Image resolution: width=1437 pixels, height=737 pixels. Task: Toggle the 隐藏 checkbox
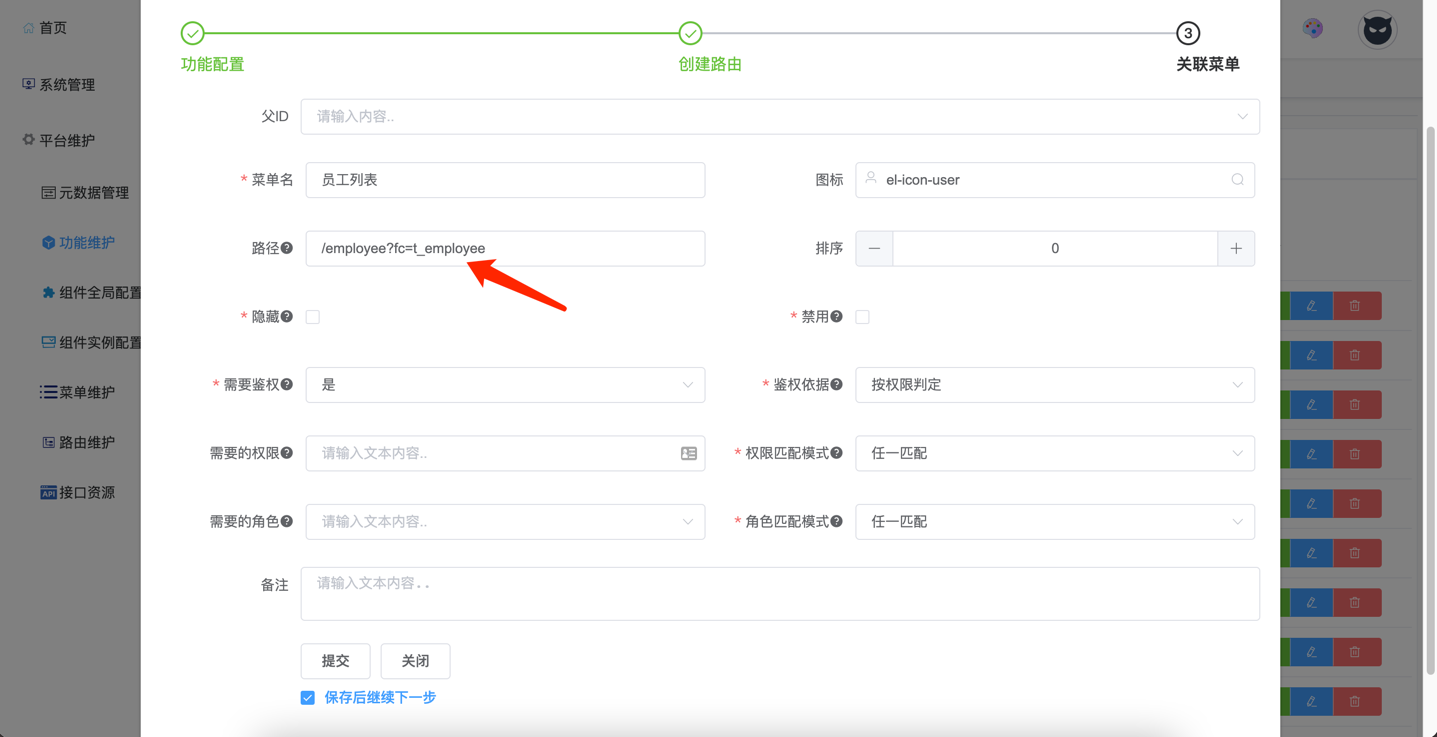point(313,317)
